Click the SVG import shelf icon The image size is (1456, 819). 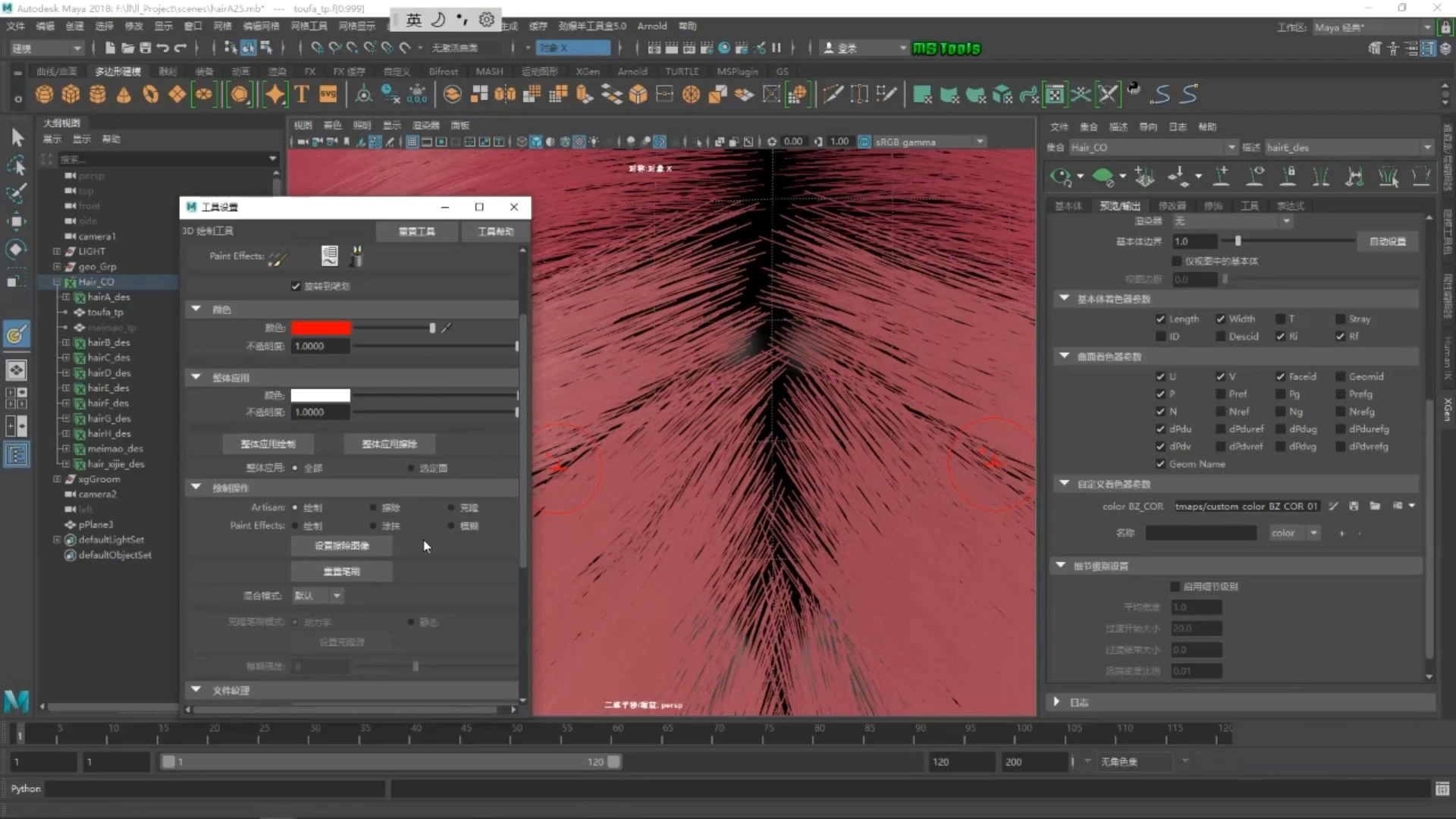[x=328, y=94]
